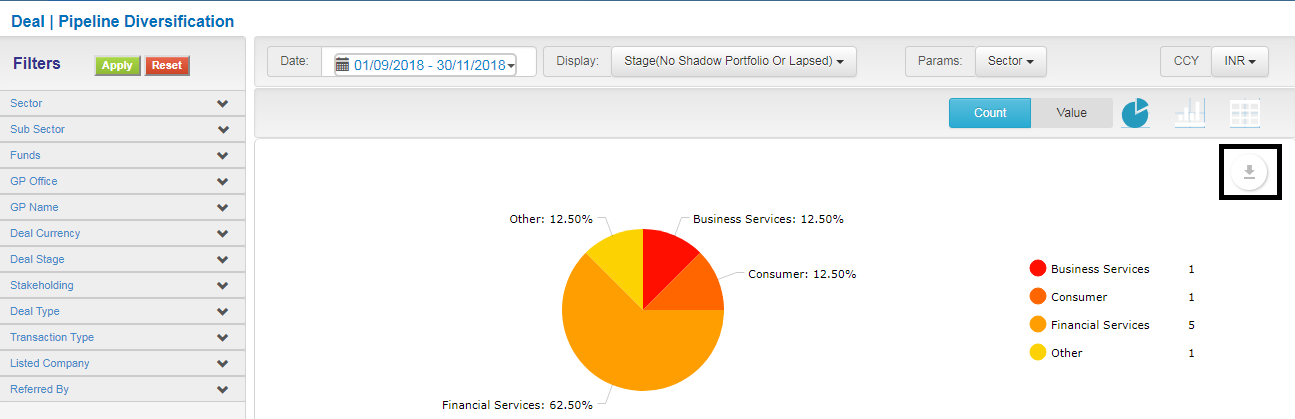Screen dimensions: 1295x419
Task: Open the INR currency dropdown
Action: point(1239,61)
